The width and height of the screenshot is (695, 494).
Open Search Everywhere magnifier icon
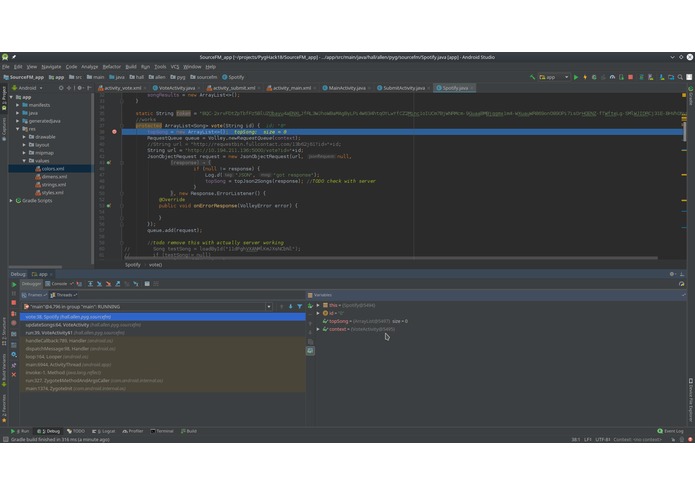(x=680, y=77)
